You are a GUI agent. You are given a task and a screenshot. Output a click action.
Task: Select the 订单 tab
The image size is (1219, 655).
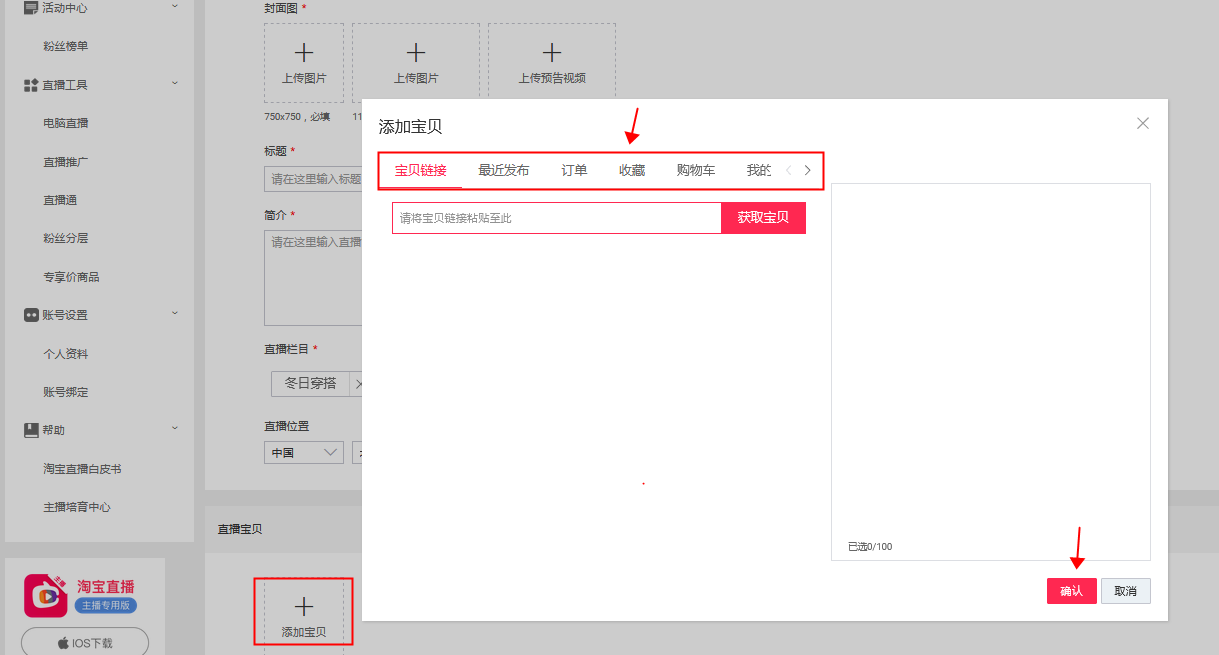(574, 170)
